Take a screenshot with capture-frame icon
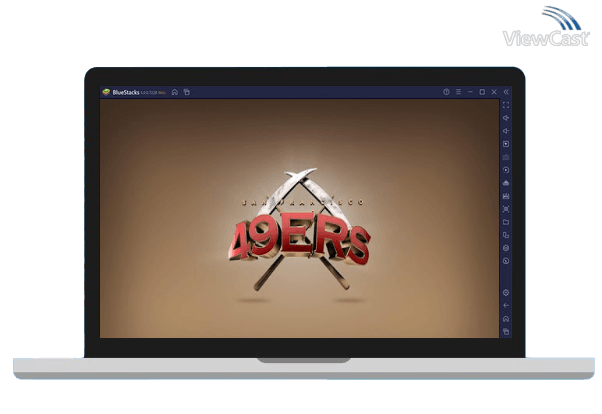Image resolution: width=602 pixels, height=414 pixels. pyautogui.click(x=506, y=209)
